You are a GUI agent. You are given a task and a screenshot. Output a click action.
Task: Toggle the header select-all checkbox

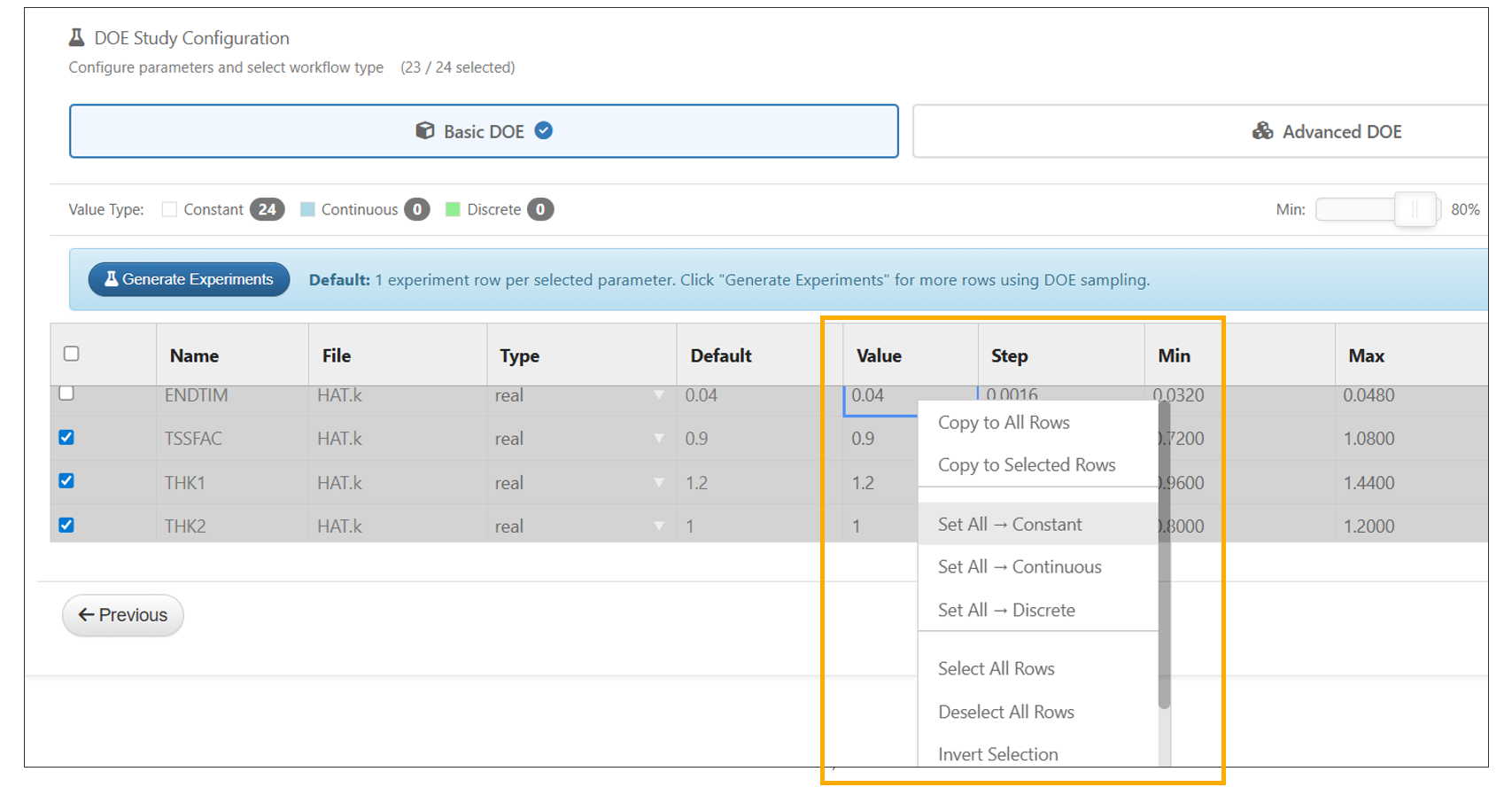[x=72, y=354]
